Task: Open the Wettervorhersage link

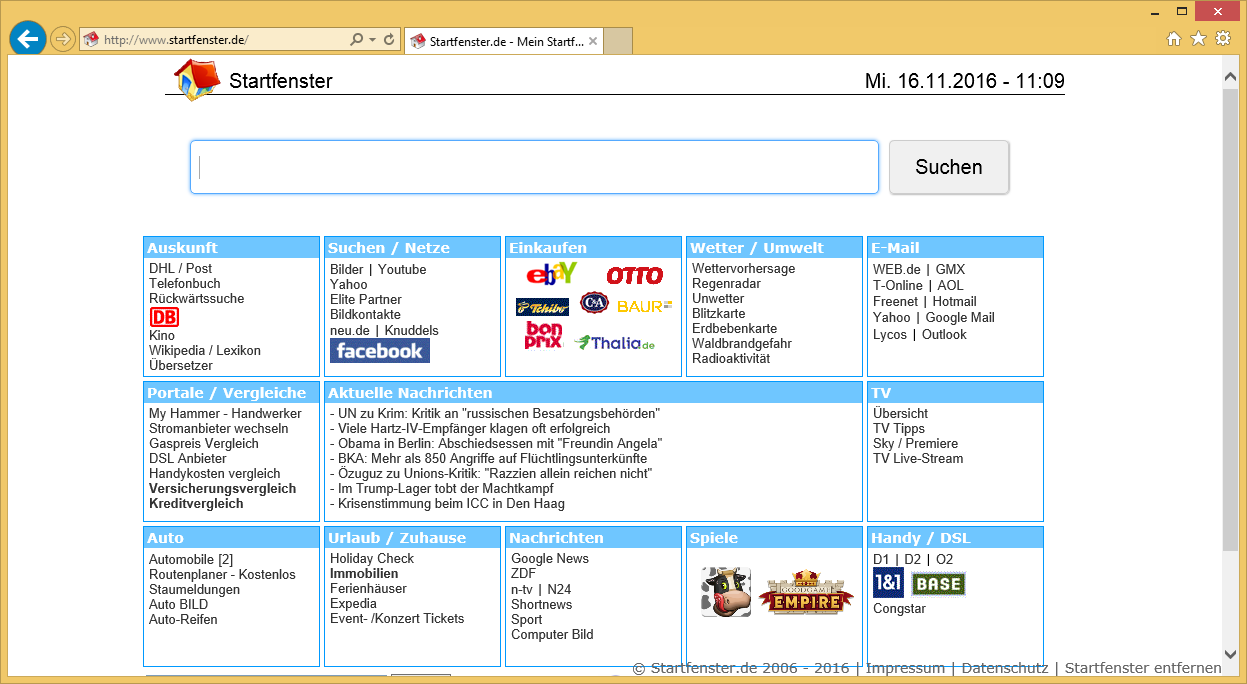Action: click(744, 268)
